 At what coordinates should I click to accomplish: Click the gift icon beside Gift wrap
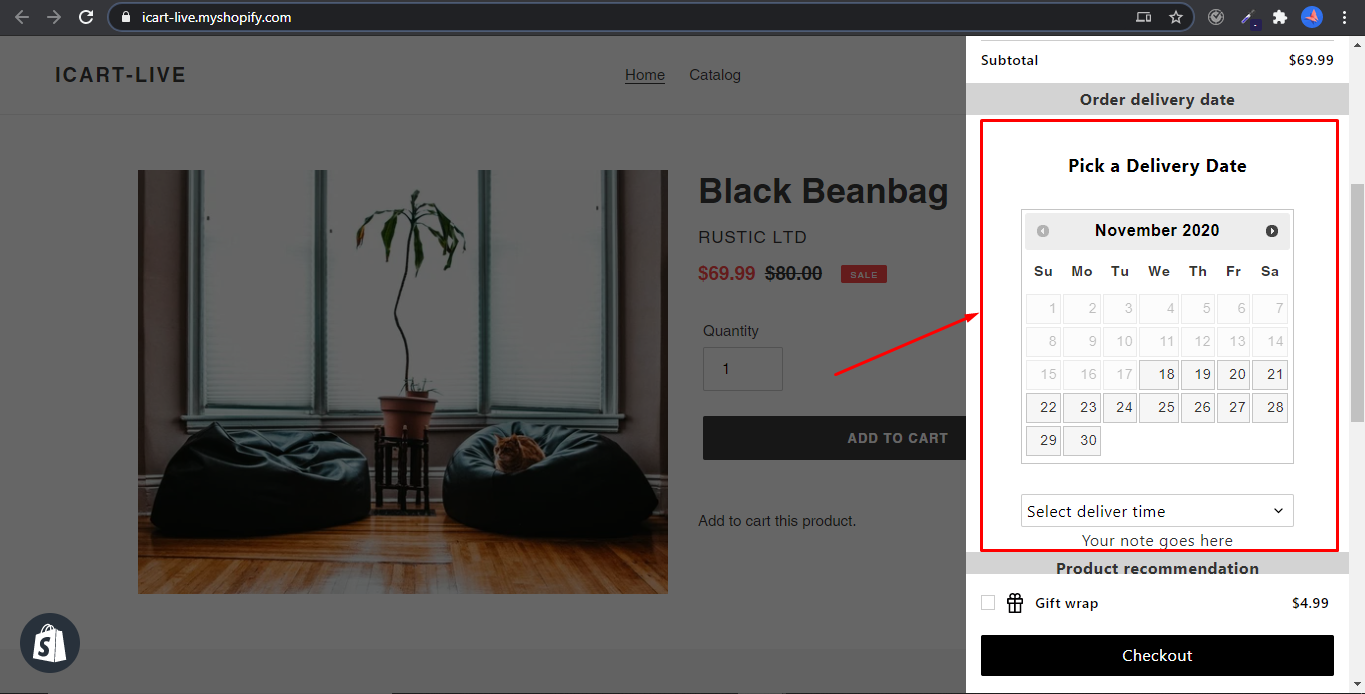point(1015,603)
